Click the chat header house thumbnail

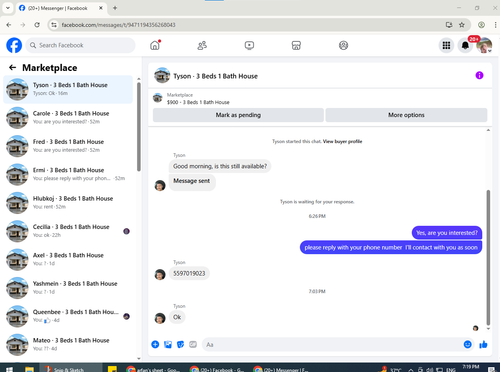click(162, 75)
